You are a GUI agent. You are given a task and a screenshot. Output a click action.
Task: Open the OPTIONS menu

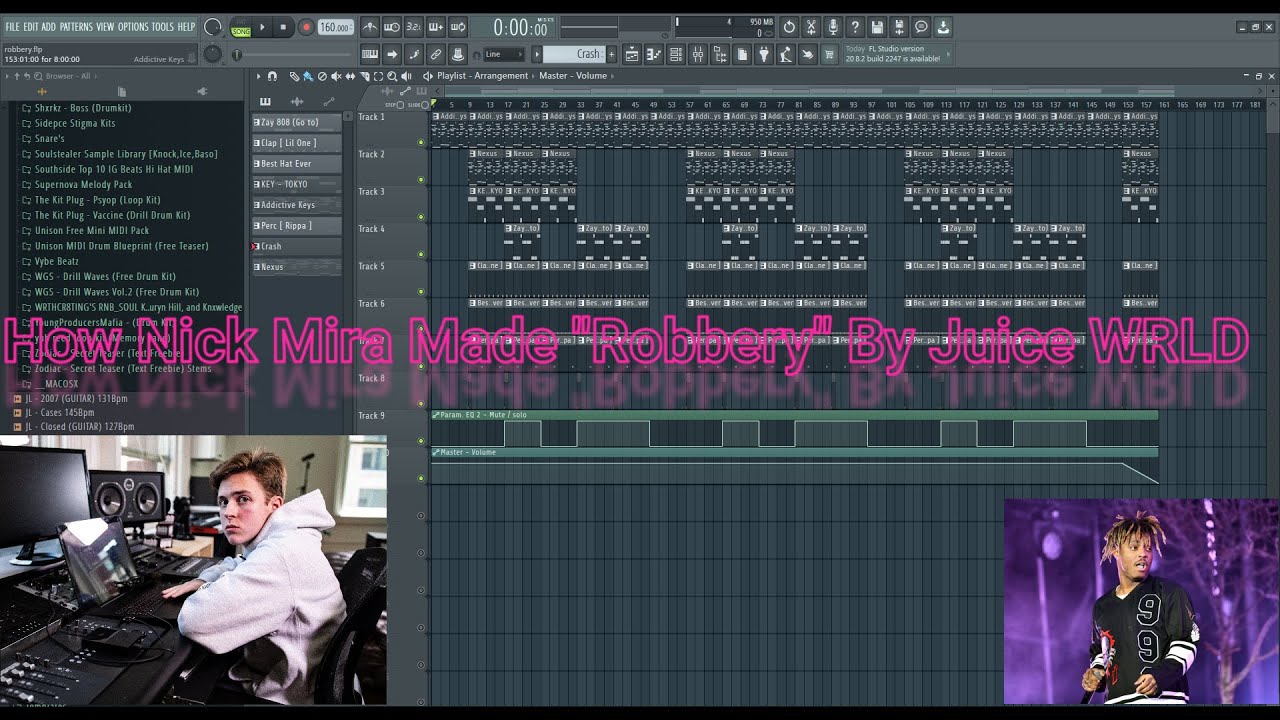click(133, 27)
